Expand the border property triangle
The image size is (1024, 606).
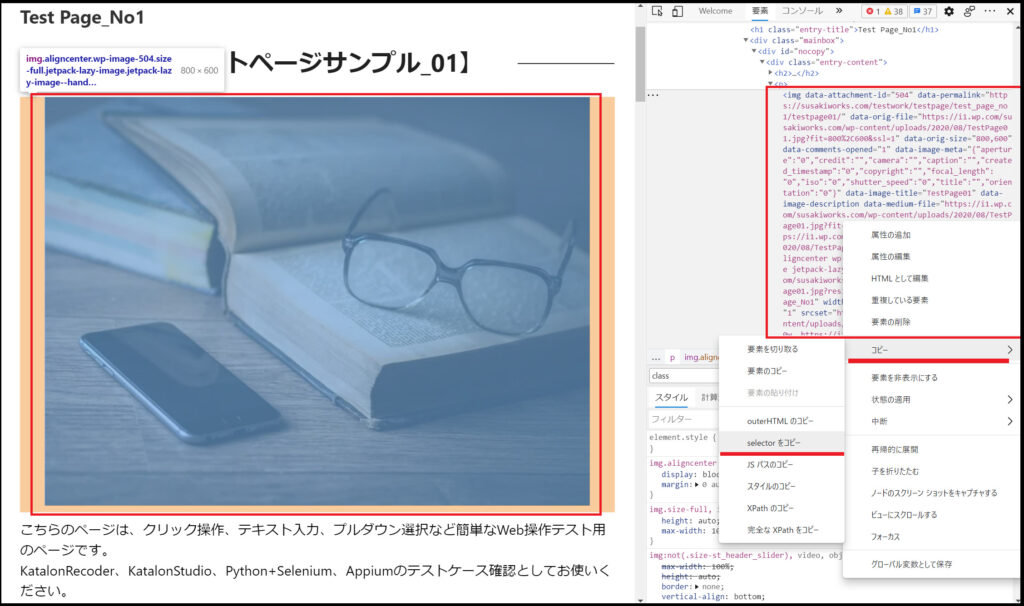click(x=696, y=586)
